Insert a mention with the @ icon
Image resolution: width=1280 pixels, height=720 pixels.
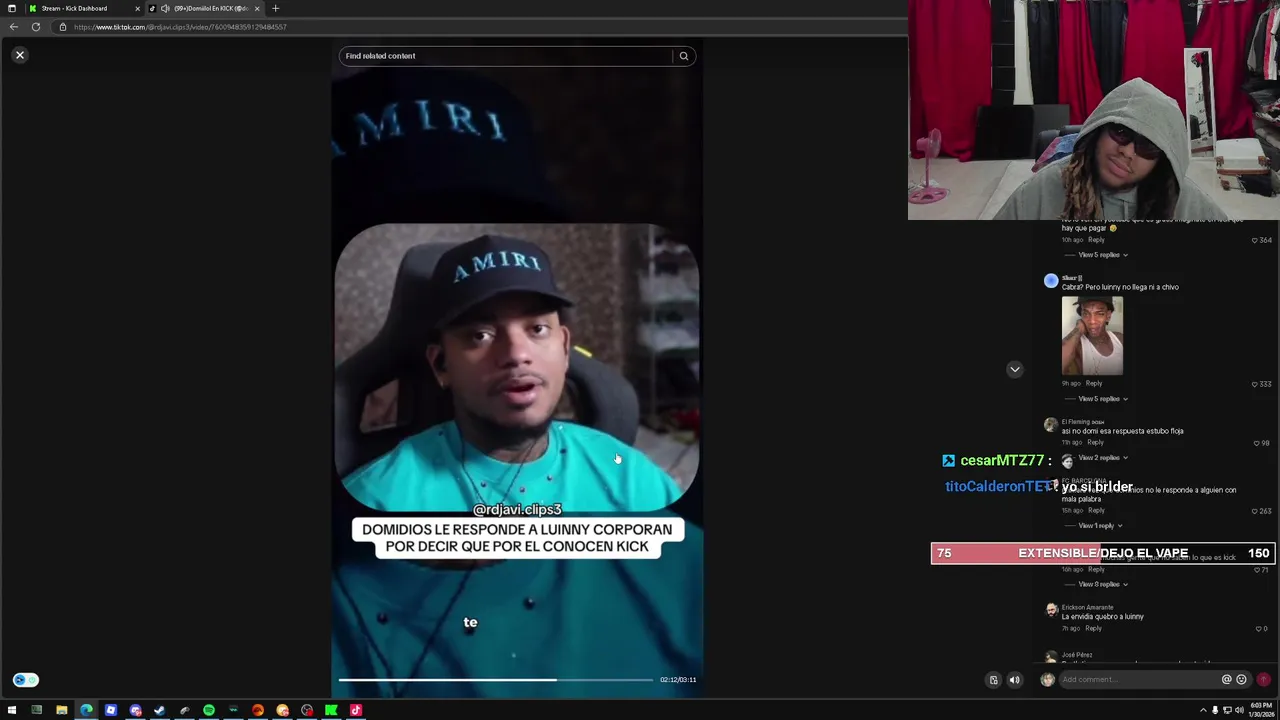click(x=1226, y=680)
